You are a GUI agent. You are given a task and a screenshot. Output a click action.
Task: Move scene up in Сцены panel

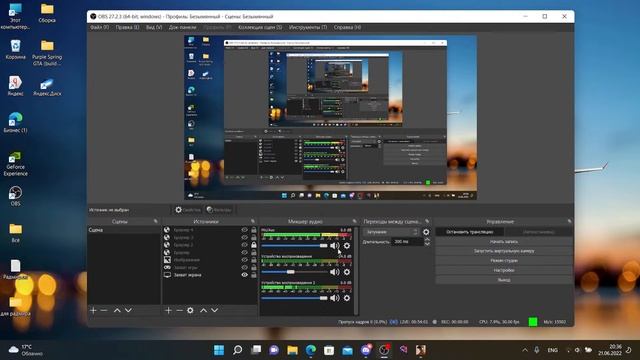pos(117,311)
